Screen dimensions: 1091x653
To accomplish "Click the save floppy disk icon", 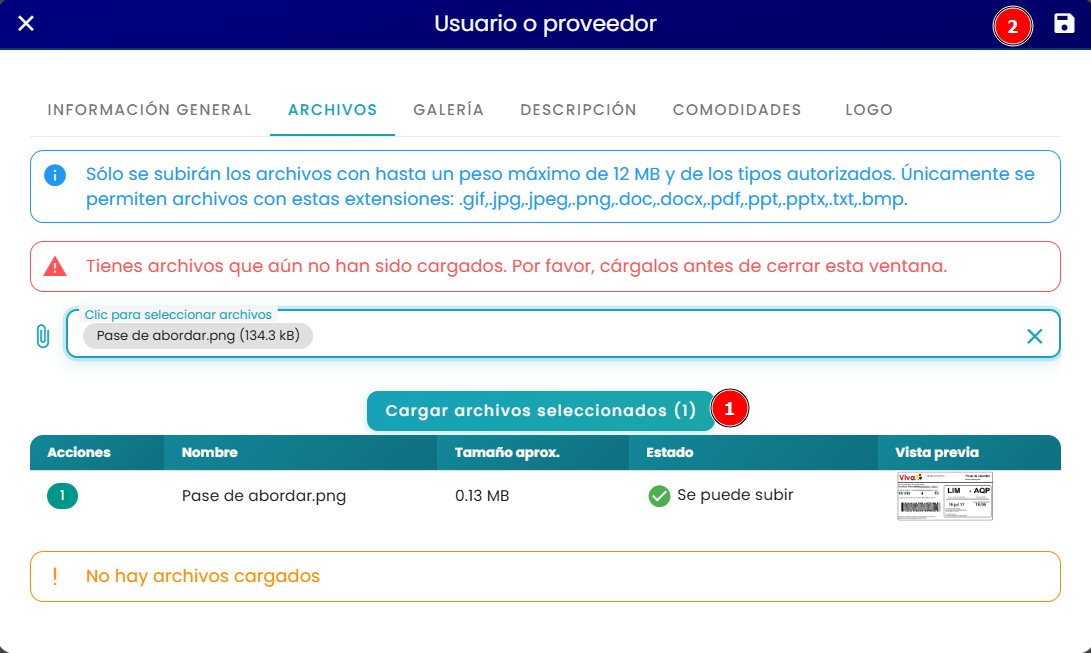I will coord(1064,24).
